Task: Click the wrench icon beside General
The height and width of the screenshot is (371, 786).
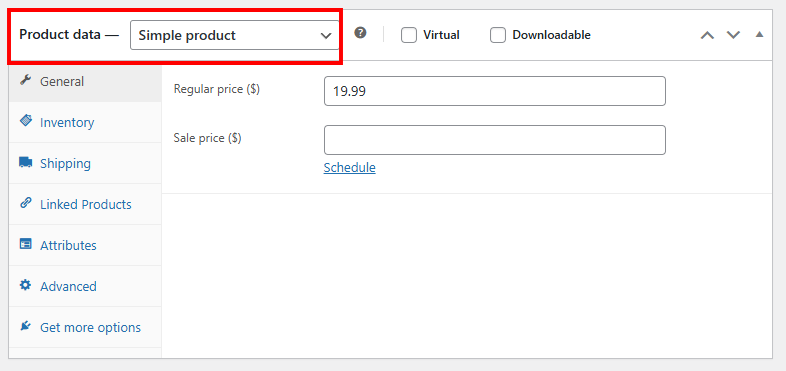Action: click(26, 80)
